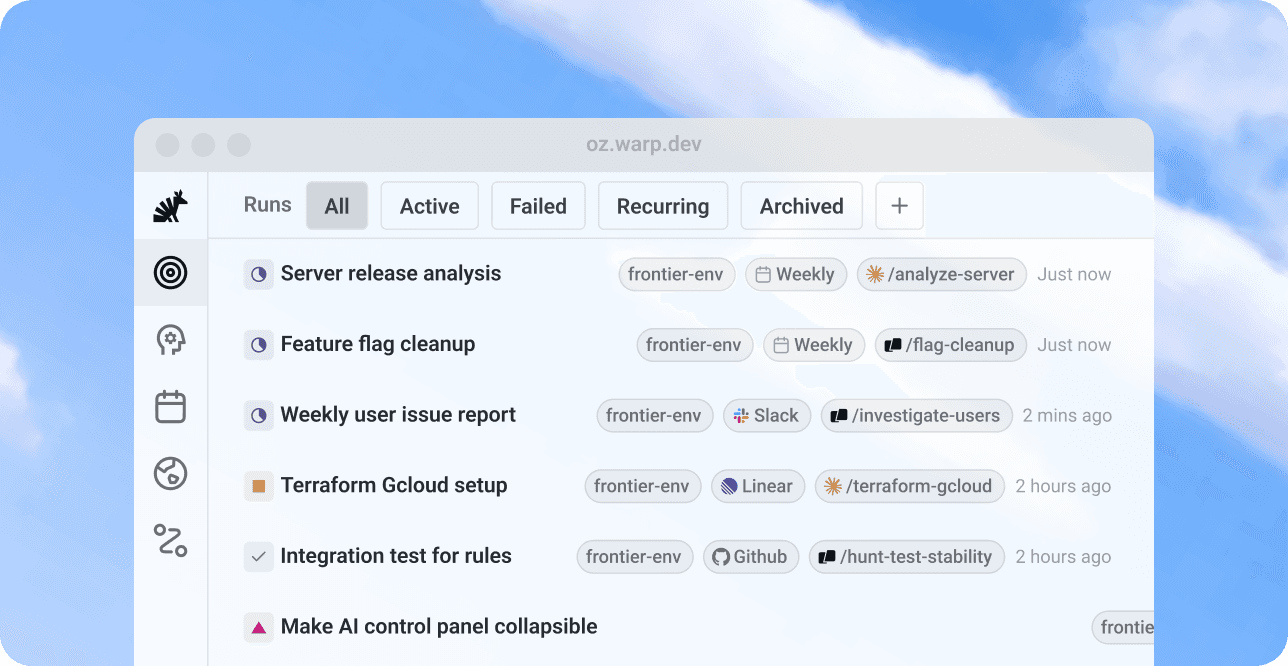The height and width of the screenshot is (666, 1288).
Task: Open the Runs target icon in sidebar
Action: click(x=171, y=273)
